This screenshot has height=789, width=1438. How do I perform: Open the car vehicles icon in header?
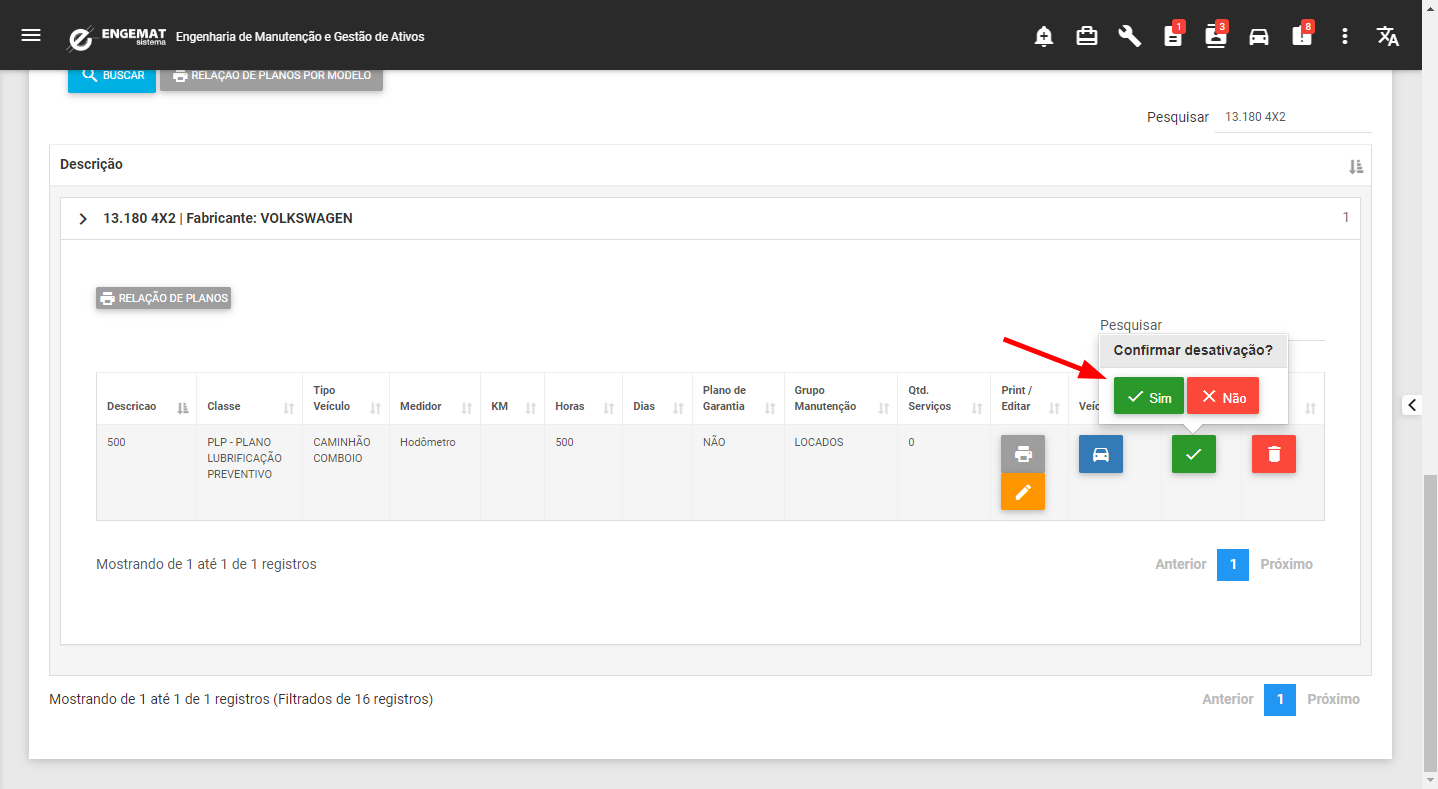pos(1259,36)
